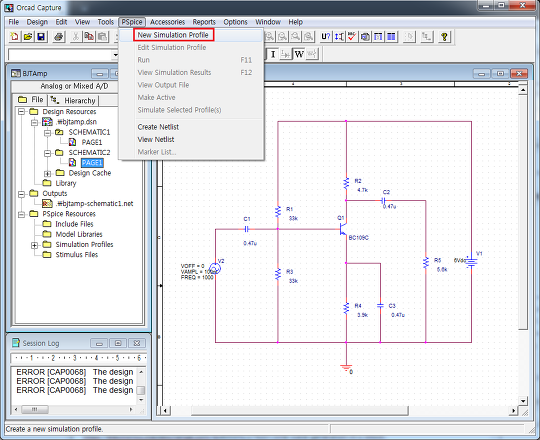Screen dimensions: 540x440
Task: Click the Cross Reference toolbar icon
Action: click(x=378, y=36)
